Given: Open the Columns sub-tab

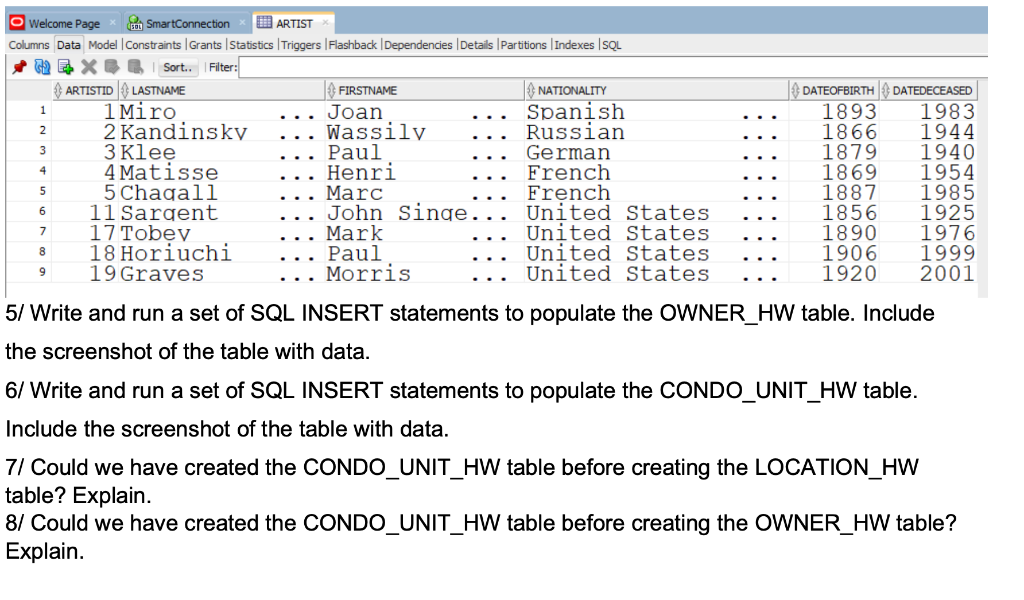Looking at the screenshot, I should (29, 44).
